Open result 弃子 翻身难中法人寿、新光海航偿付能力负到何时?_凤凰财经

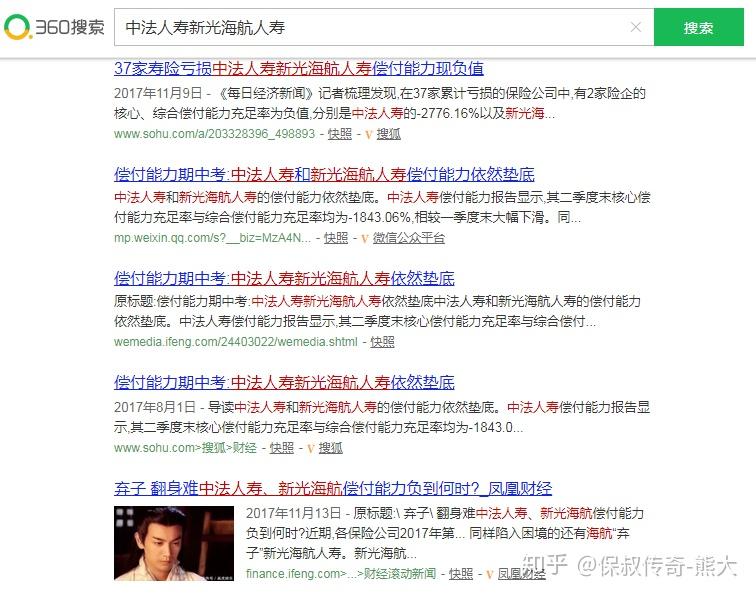pyautogui.click(x=333, y=488)
